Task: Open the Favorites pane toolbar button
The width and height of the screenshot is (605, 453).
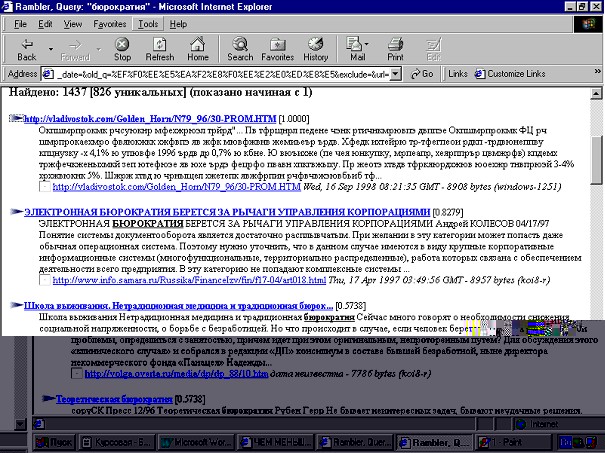Action: 277,49
